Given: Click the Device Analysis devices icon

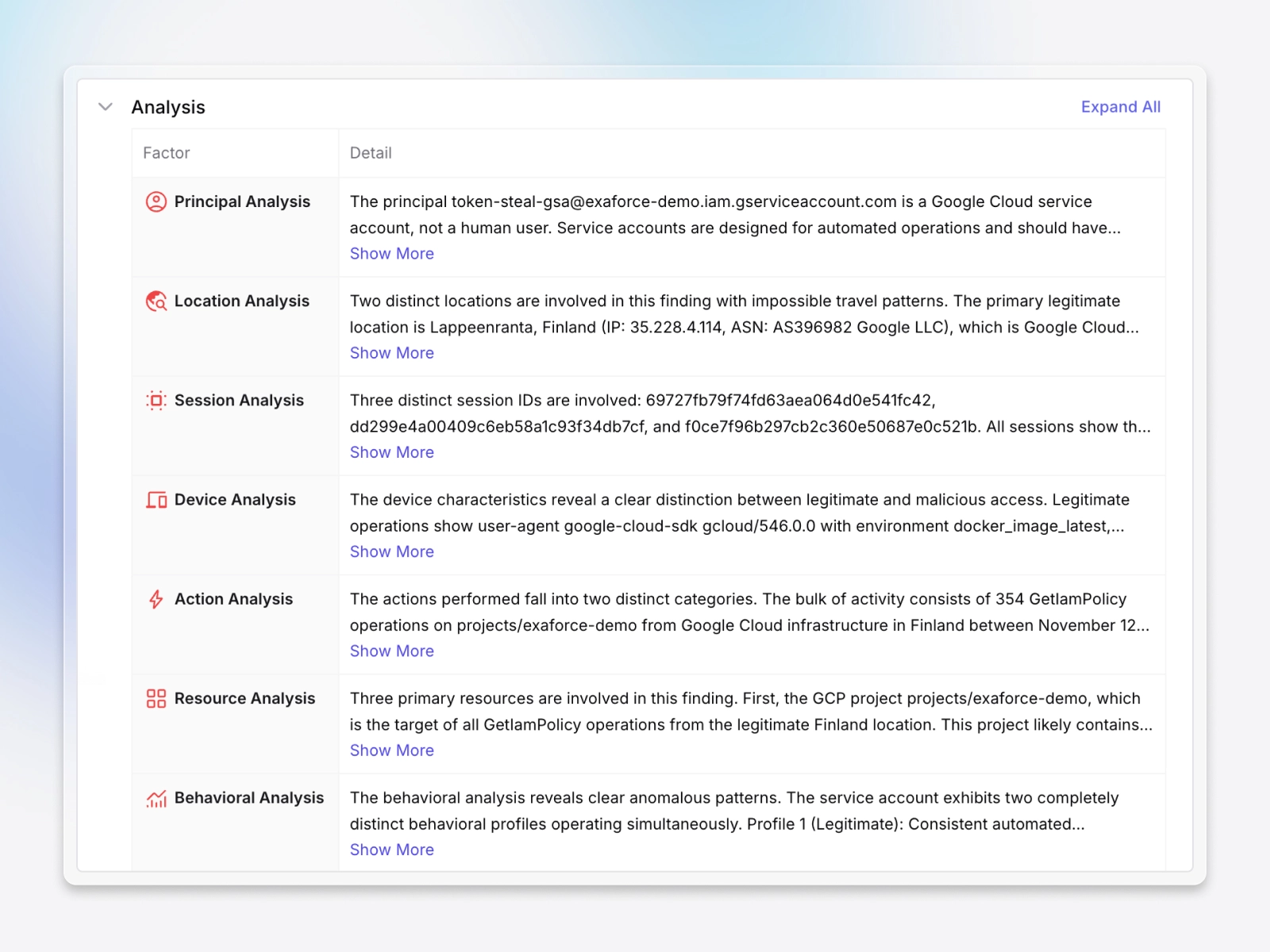Looking at the screenshot, I should [x=156, y=500].
